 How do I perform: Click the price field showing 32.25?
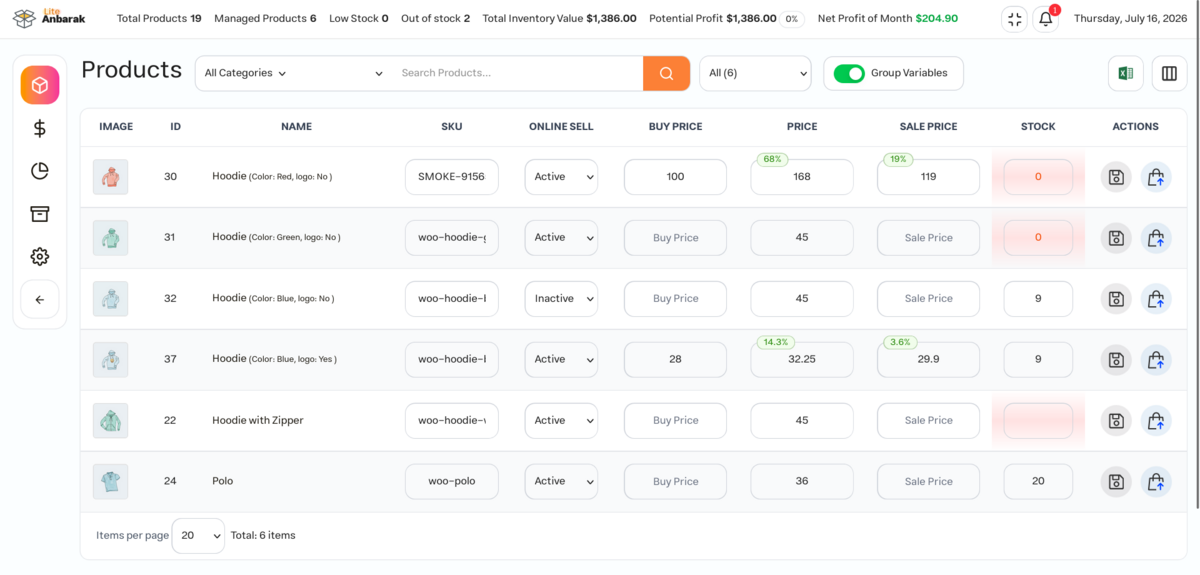click(x=802, y=360)
